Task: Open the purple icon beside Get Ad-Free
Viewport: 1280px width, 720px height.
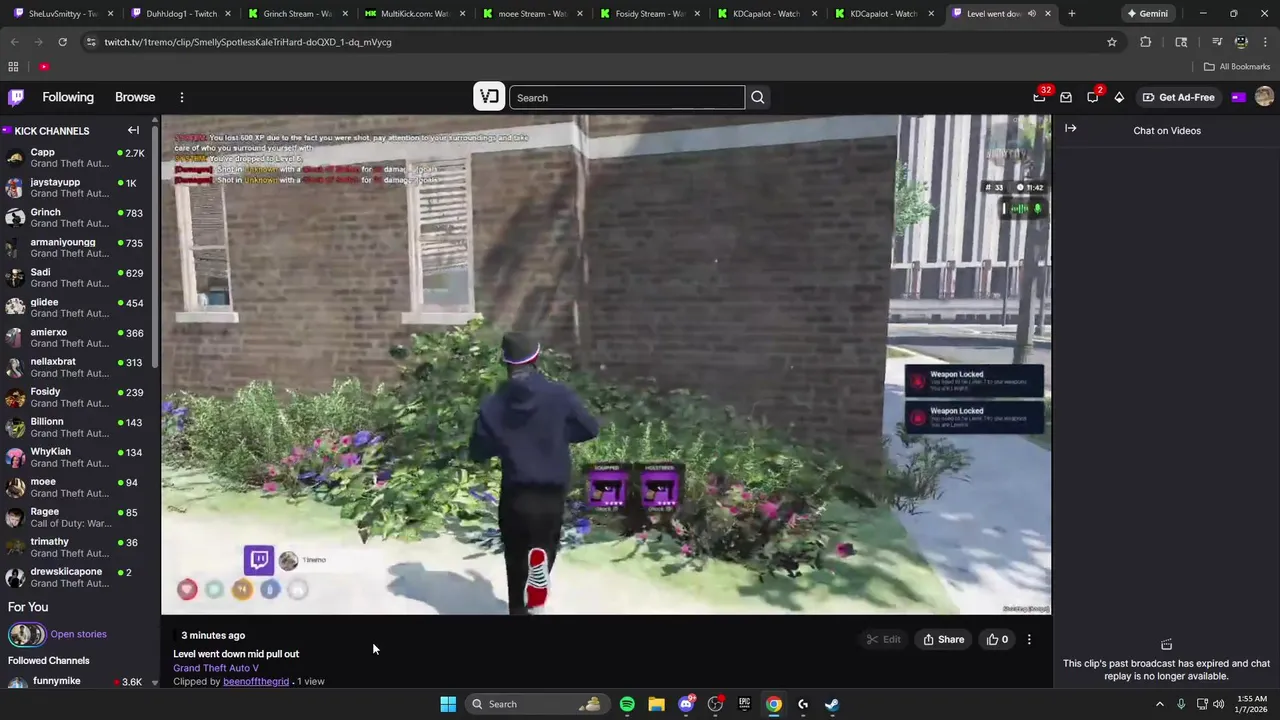Action: point(1238,97)
